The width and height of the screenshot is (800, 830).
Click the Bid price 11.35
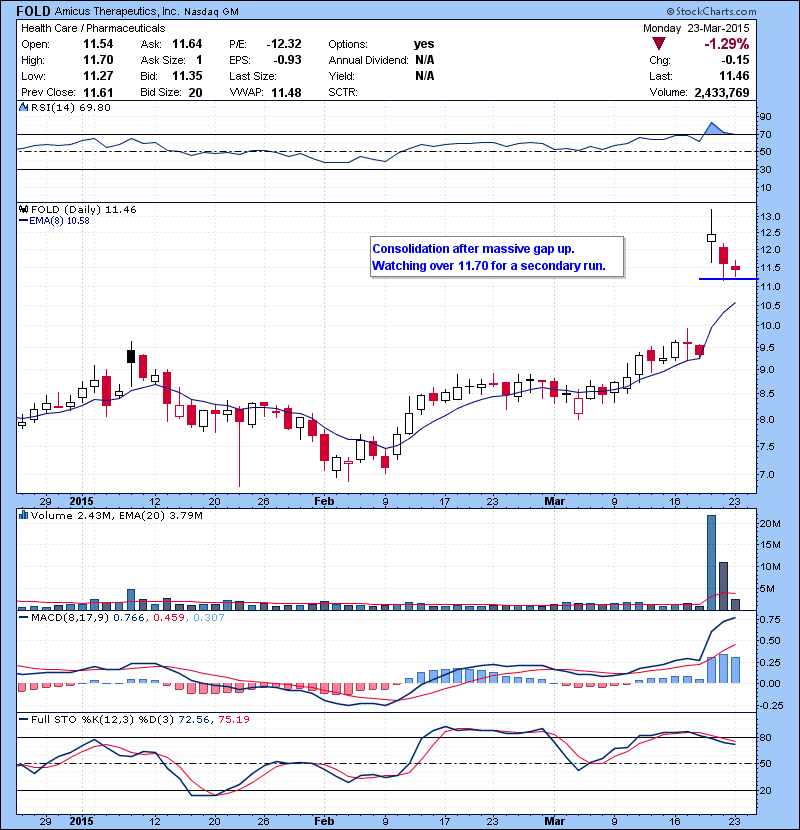point(187,76)
